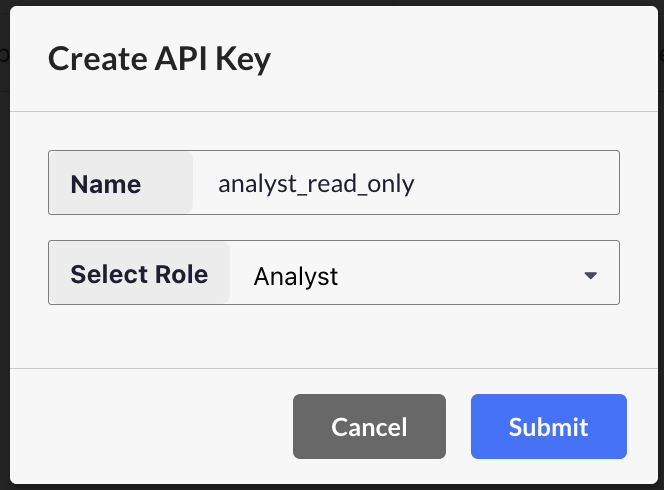This screenshot has width=664, height=490.
Task: Click the dark backdrop above the dialog
Action: click(x=330, y=3)
